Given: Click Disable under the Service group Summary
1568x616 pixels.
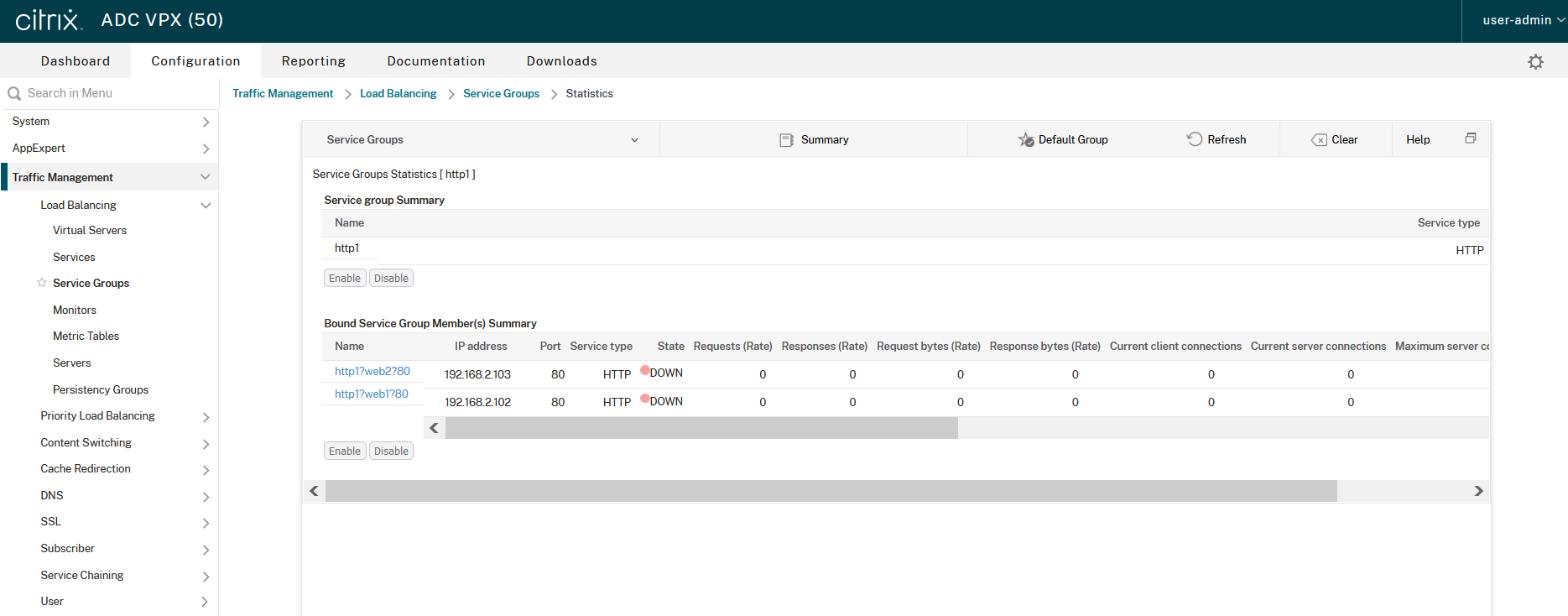Looking at the screenshot, I should pos(391,278).
